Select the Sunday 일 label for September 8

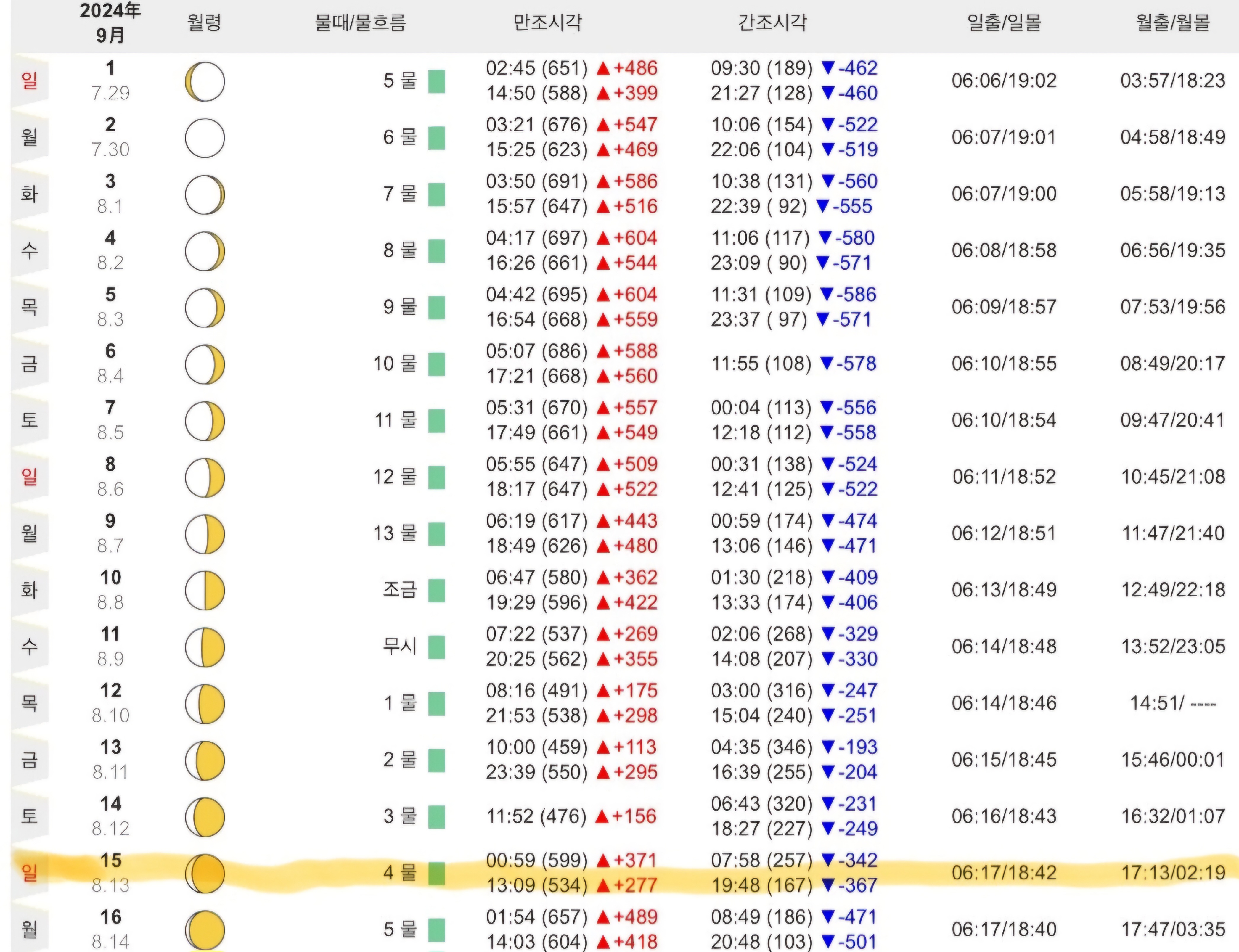coord(30,477)
